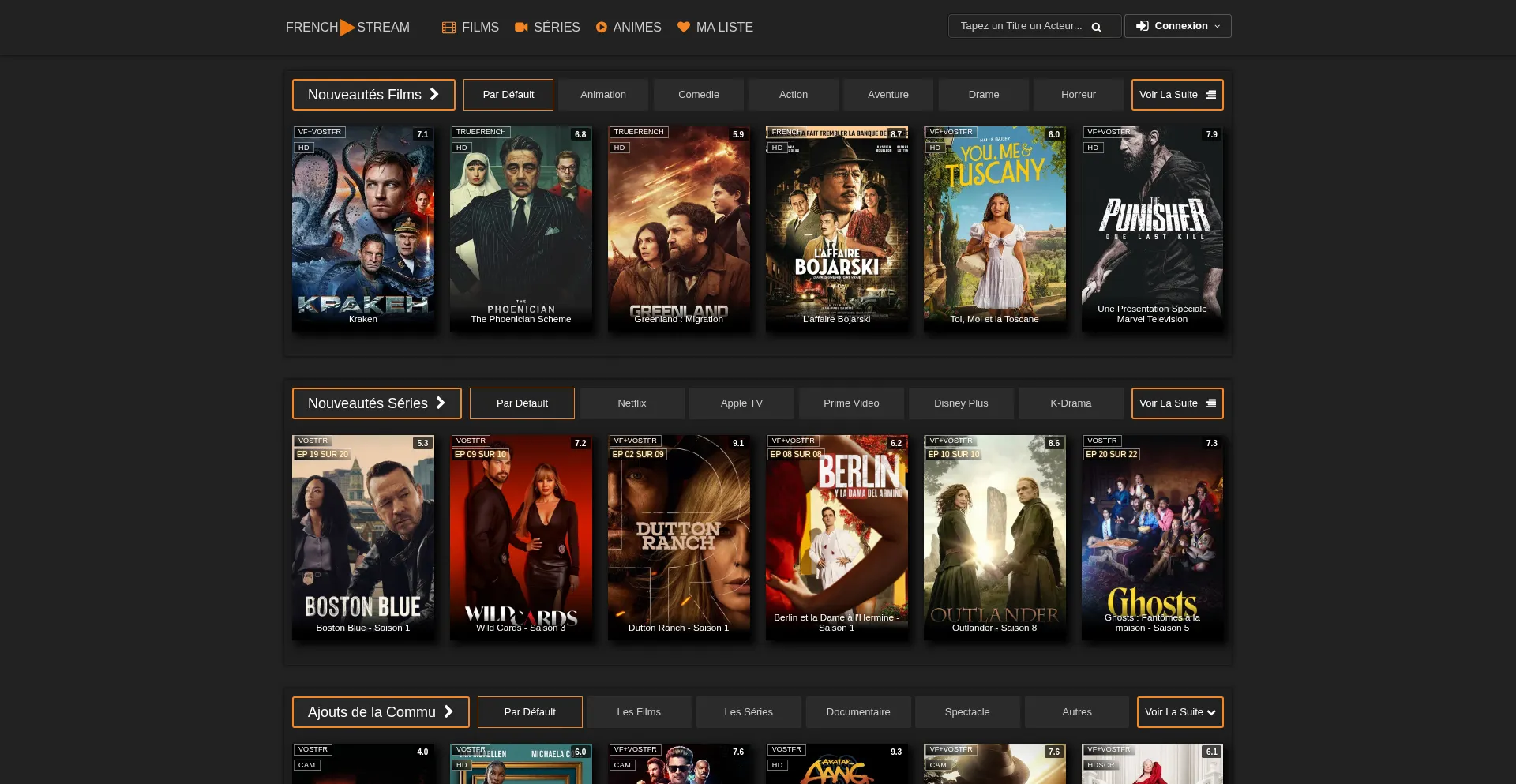Open the MA LISTE menu

(x=715, y=28)
